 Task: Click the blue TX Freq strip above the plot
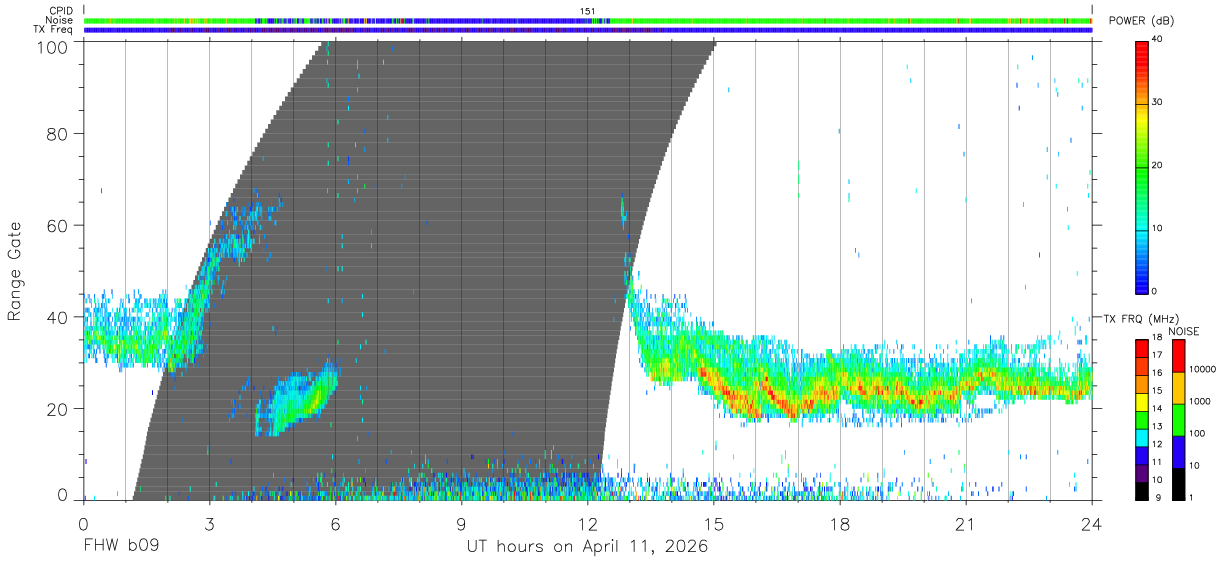pos(588,30)
